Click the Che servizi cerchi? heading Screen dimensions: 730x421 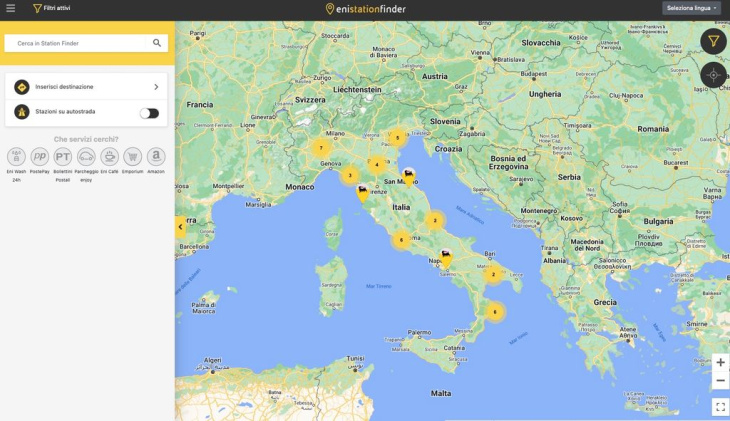click(86, 139)
